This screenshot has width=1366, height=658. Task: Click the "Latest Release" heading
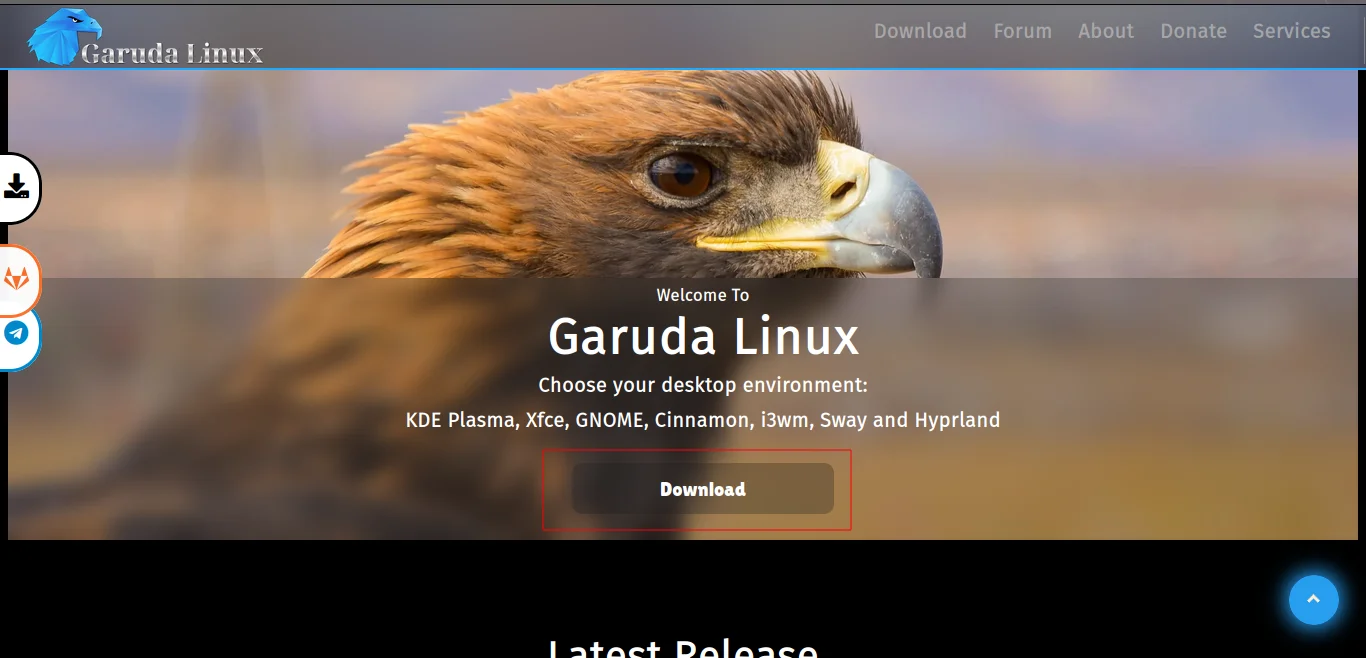[683, 648]
